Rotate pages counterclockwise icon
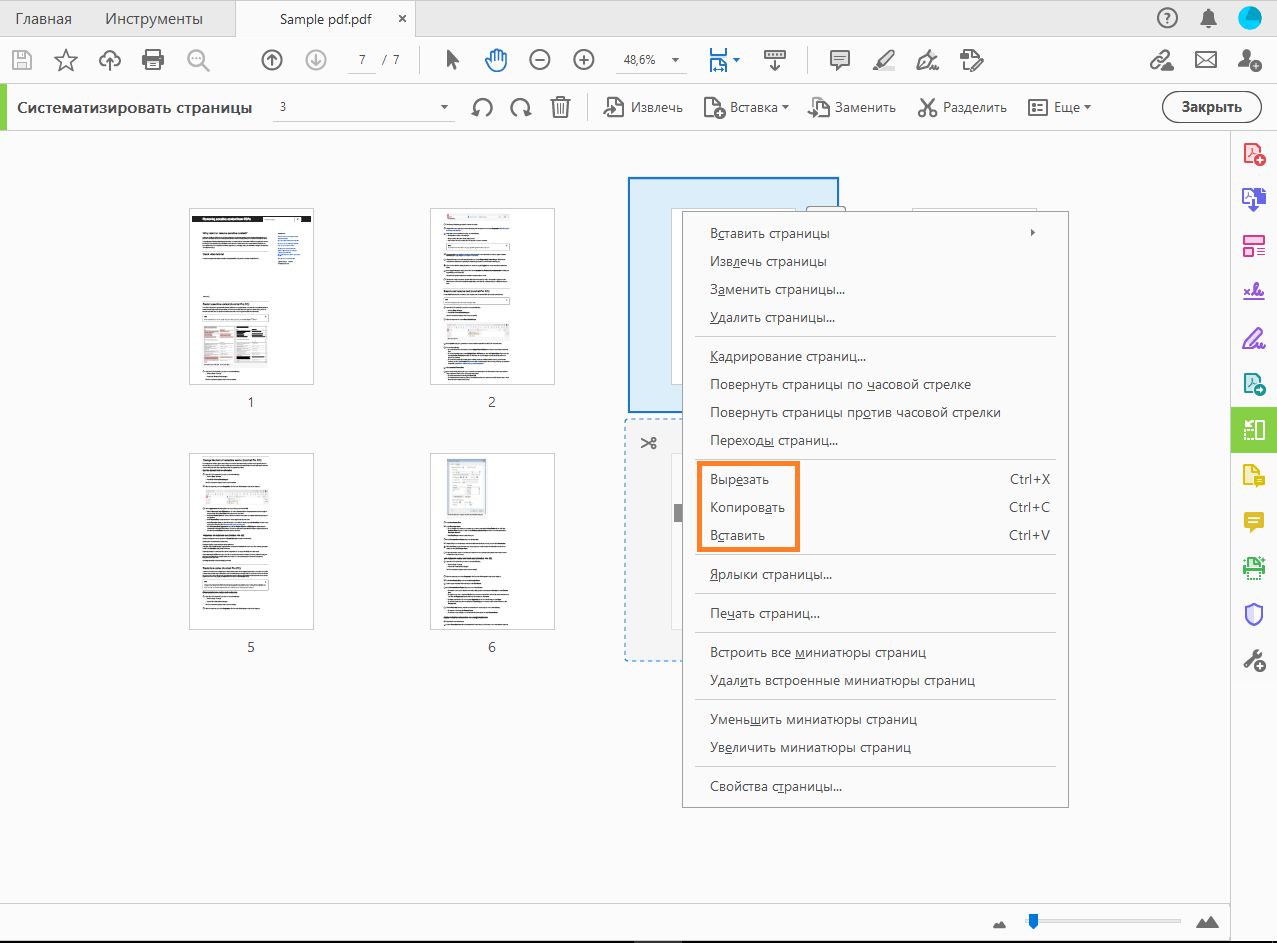 (x=483, y=107)
